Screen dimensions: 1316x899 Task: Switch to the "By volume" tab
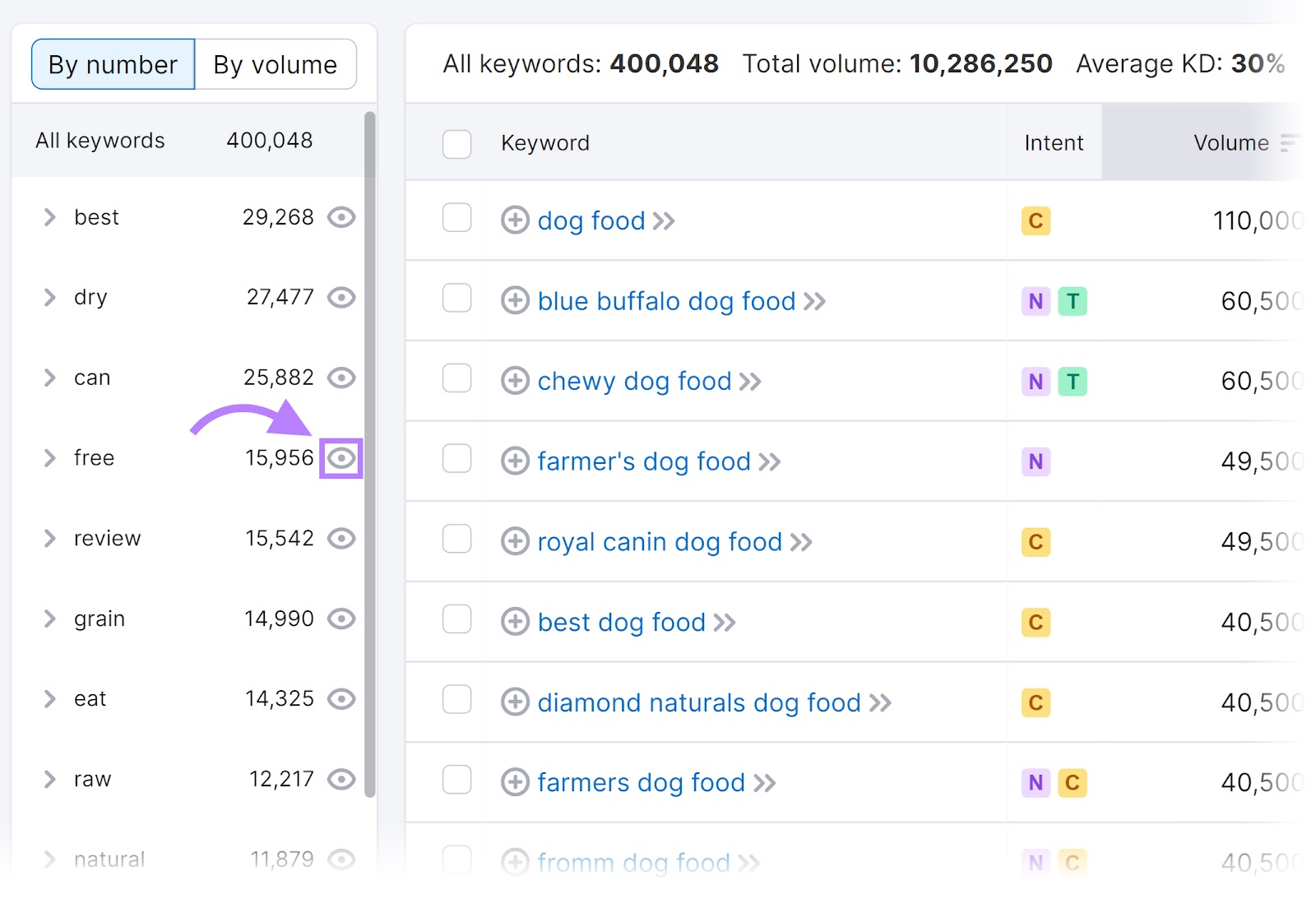pos(274,63)
